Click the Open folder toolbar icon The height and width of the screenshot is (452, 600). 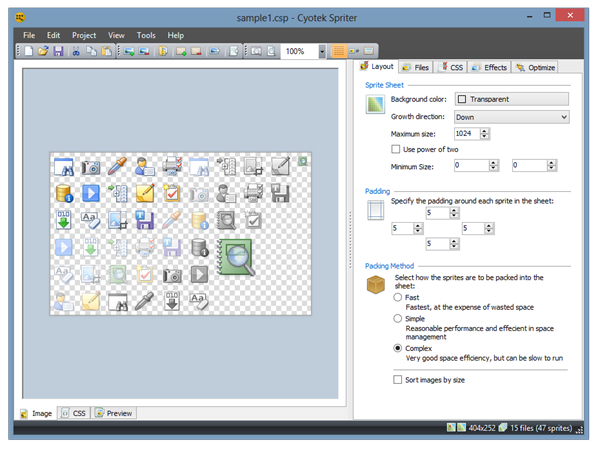pyautogui.click(x=43, y=51)
